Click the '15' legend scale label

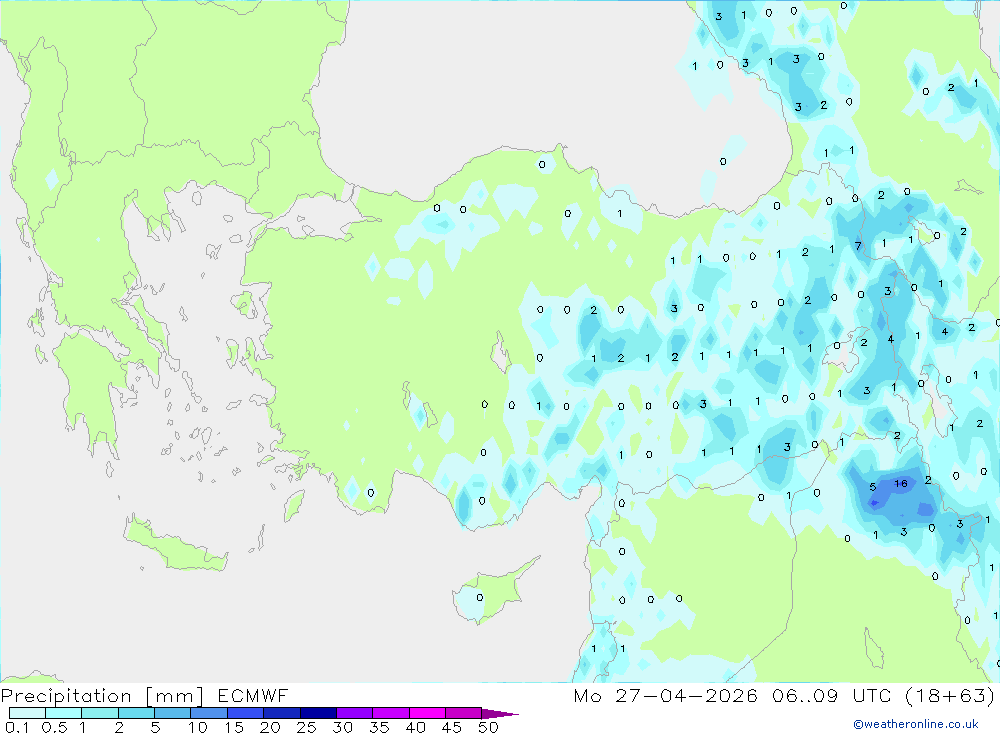[x=234, y=727]
